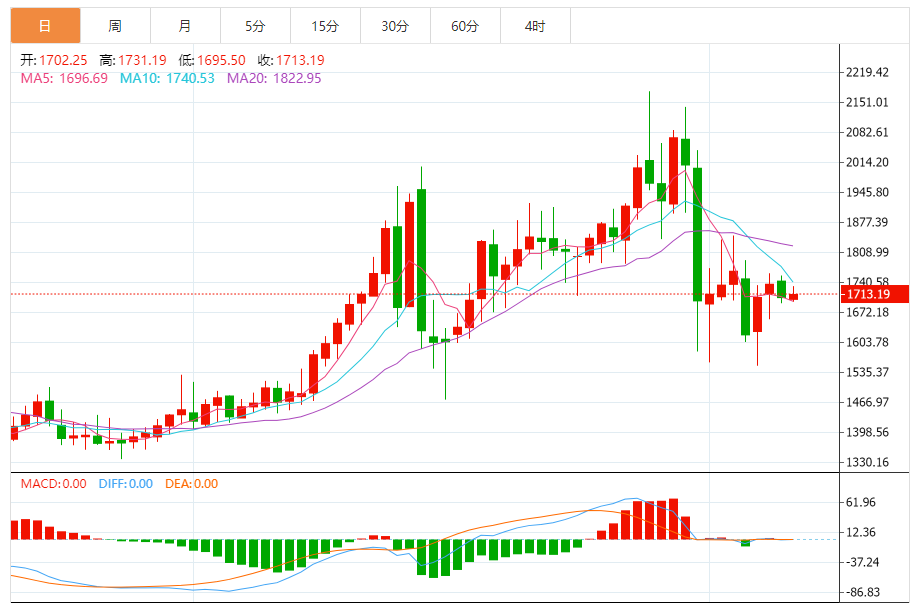Click the 1466.97 price axis label

point(867,402)
